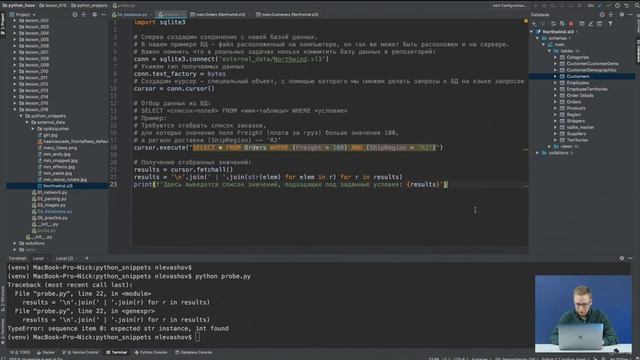Expand the Employees table node
This screenshot has width=640, height=360.
[556, 83]
